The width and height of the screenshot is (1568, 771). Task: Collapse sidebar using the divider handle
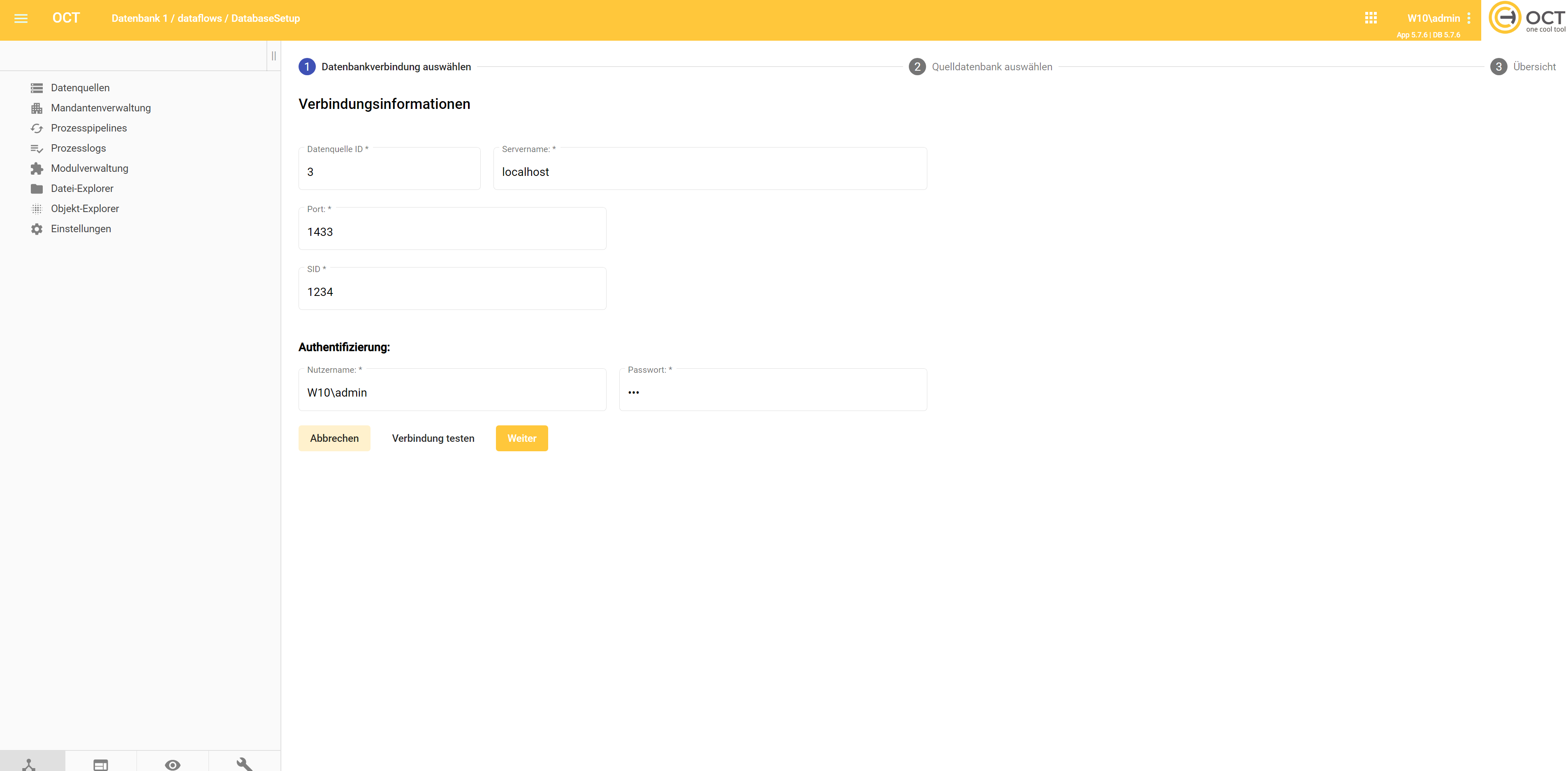[x=273, y=56]
